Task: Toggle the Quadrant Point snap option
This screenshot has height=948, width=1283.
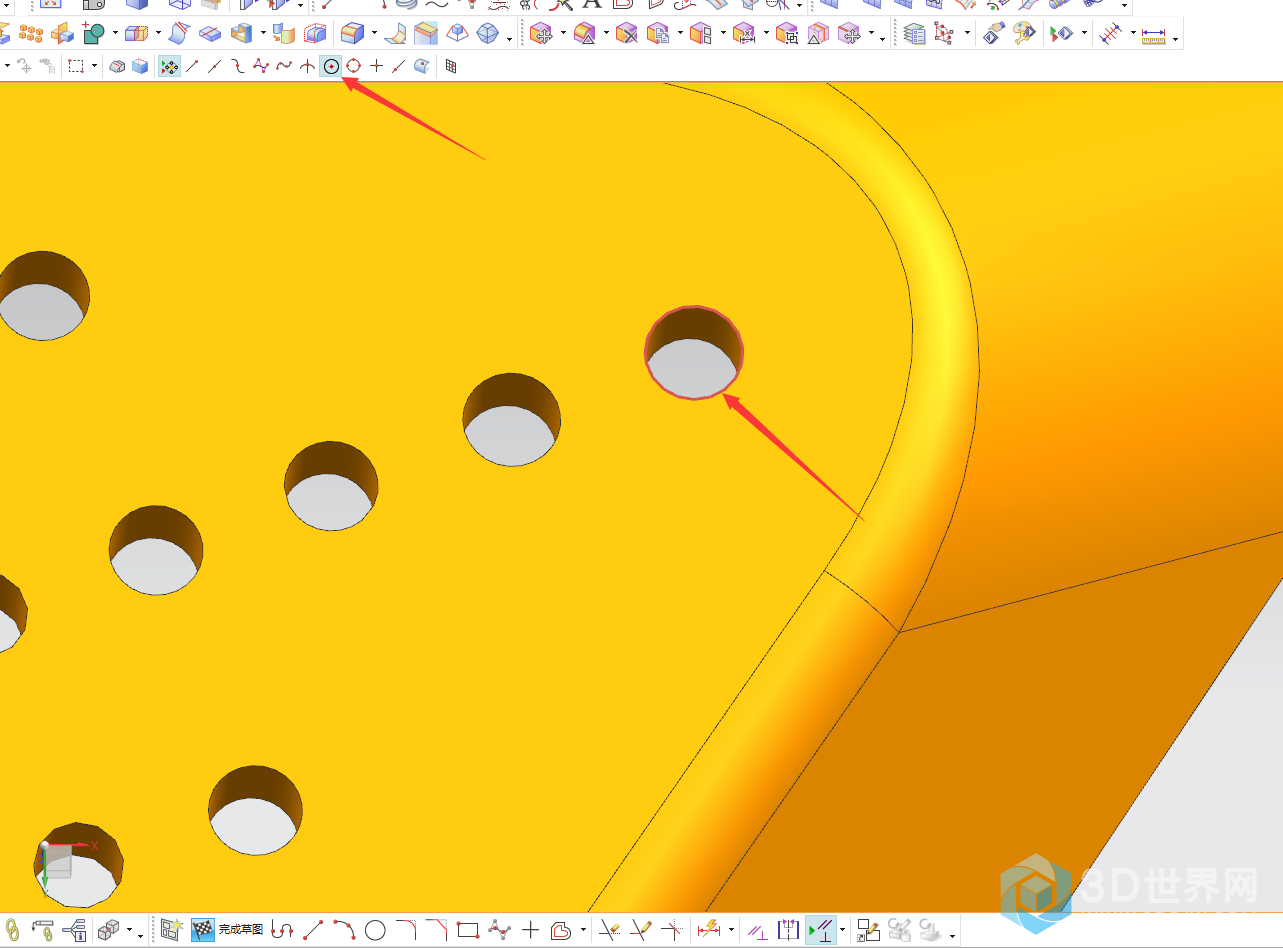Action: pyautogui.click(x=353, y=67)
